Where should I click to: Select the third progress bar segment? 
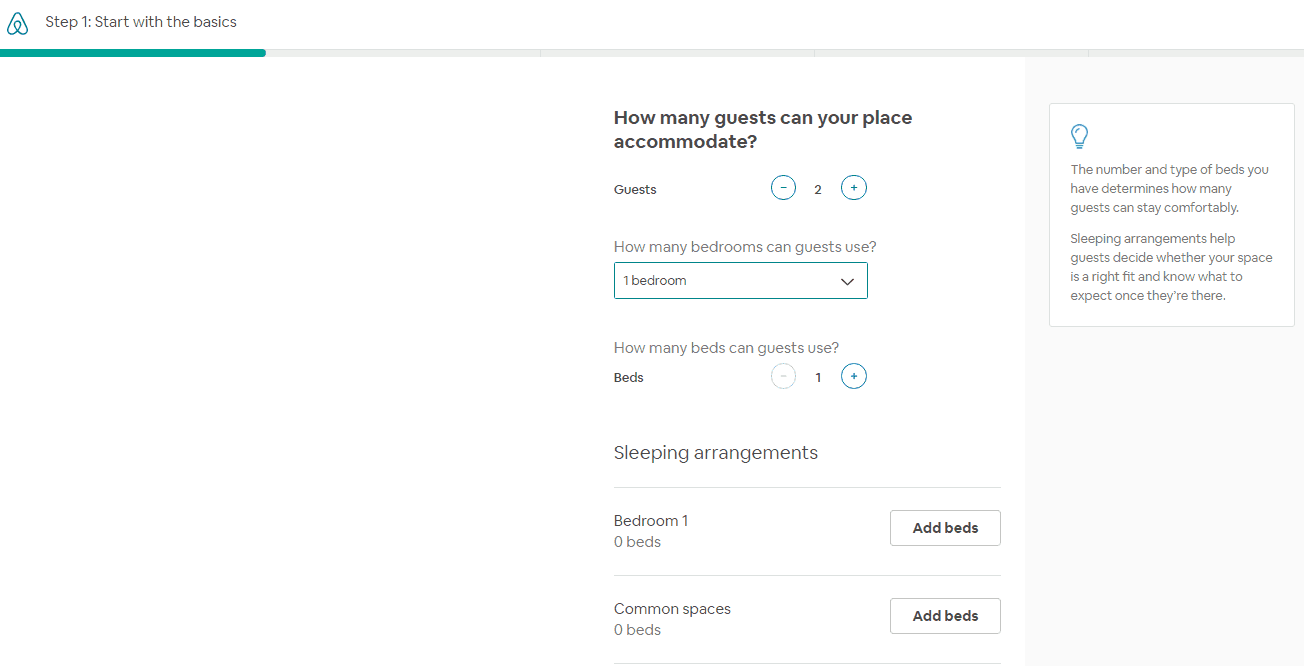click(951, 53)
